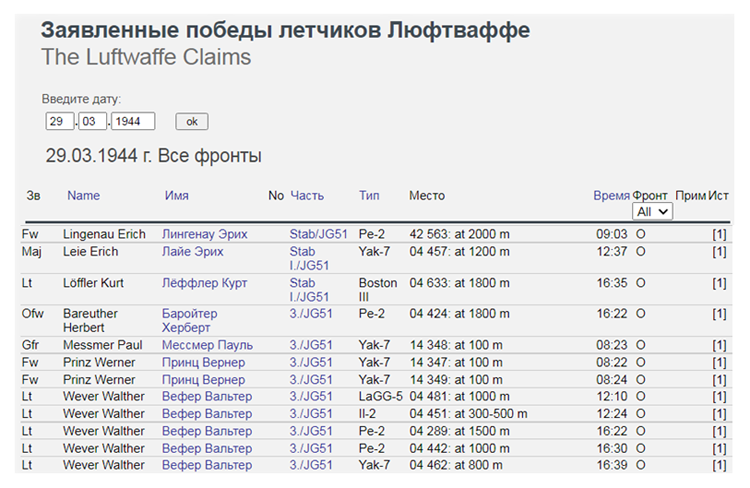Open Stab I./JG51 link in Leie row
Viewport: 750px width, 488px height.
pos(309,259)
